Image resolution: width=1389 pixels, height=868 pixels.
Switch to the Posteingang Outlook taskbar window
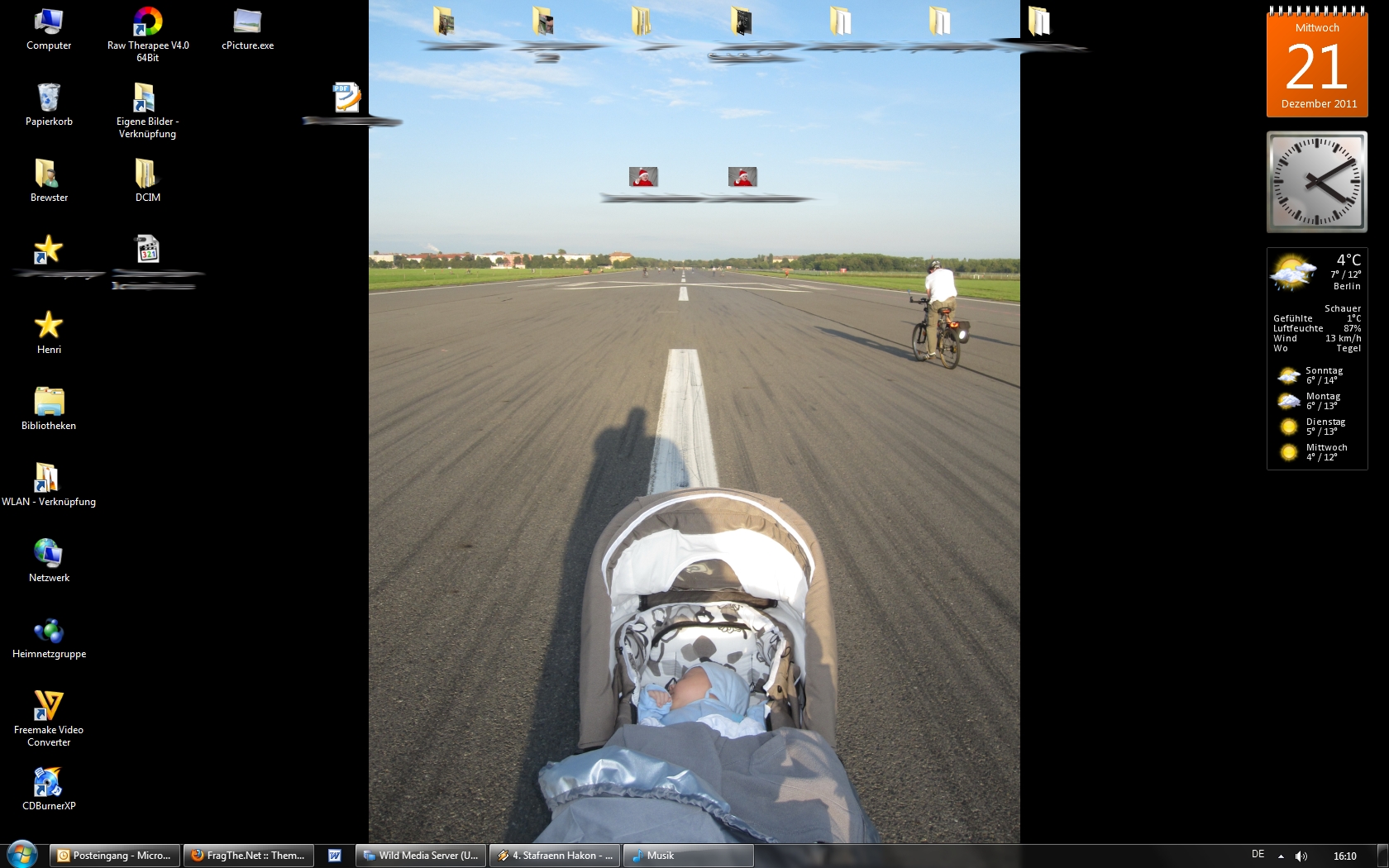pos(115,856)
